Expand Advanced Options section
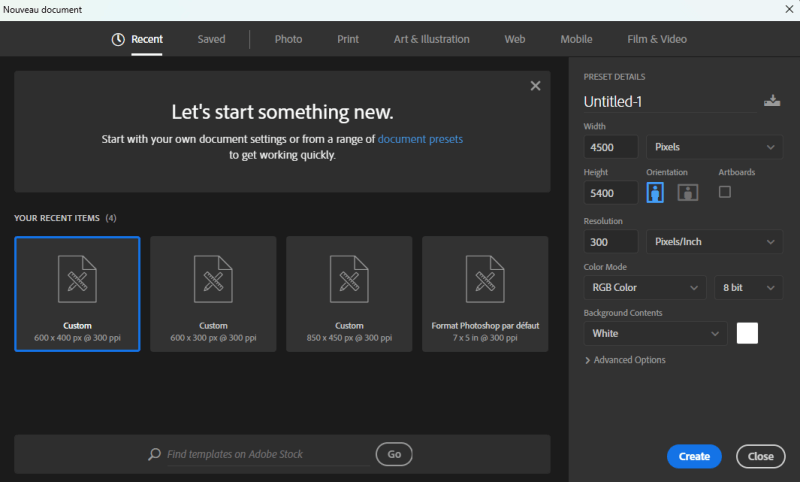 [x=625, y=360]
